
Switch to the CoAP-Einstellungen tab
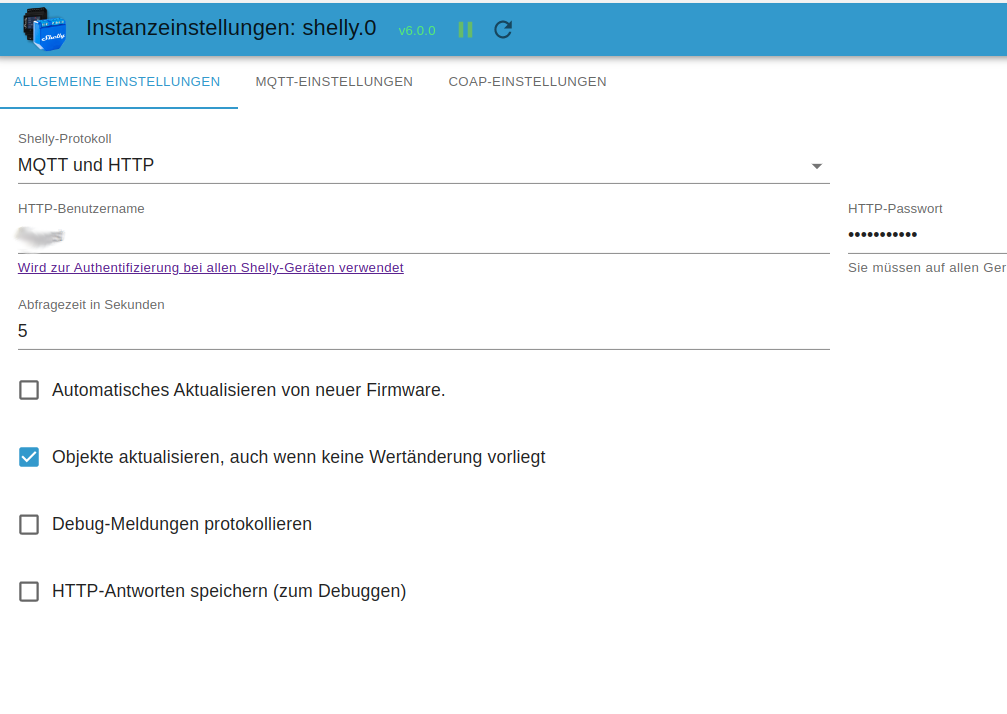tap(527, 82)
